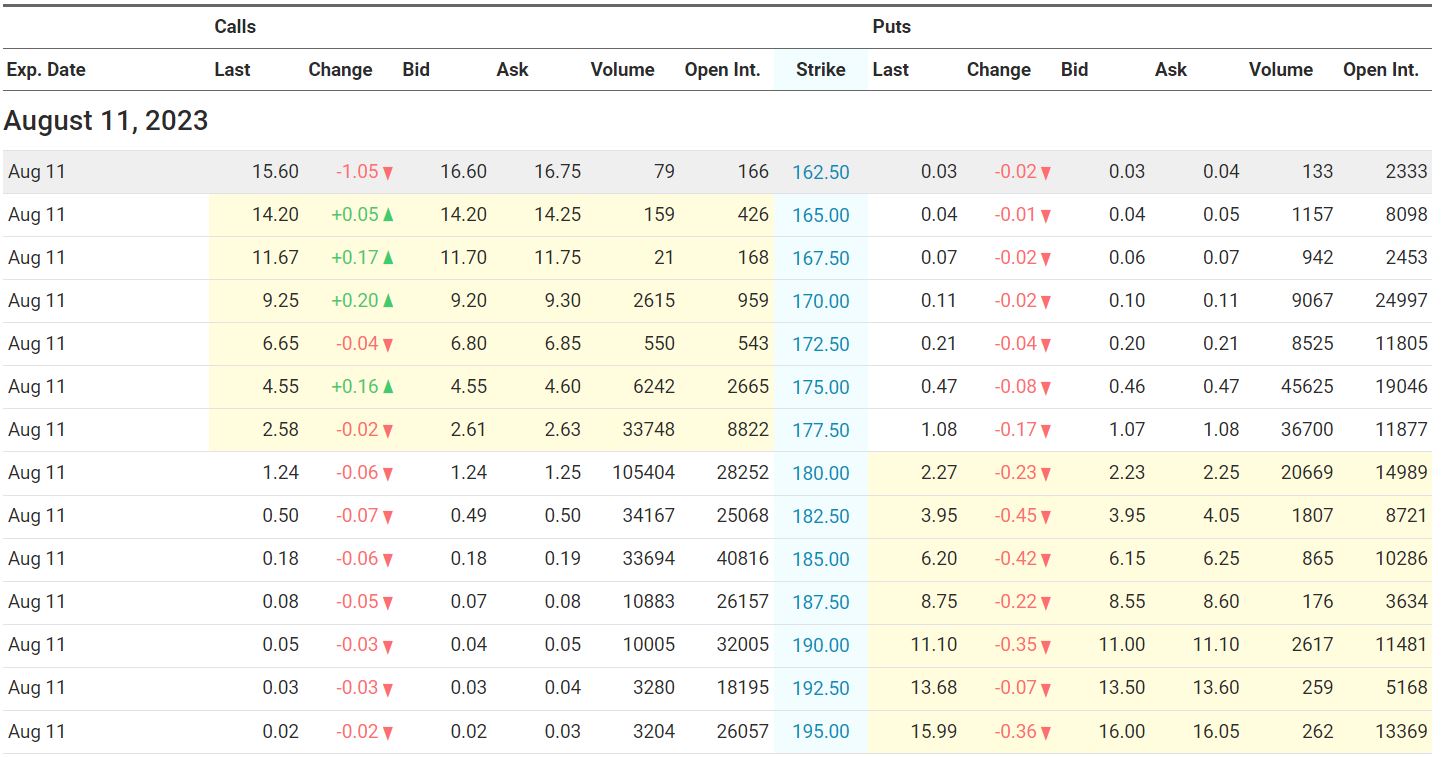The width and height of the screenshot is (1445, 757).
Task: Click the Puts section header
Action: (892, 27)
